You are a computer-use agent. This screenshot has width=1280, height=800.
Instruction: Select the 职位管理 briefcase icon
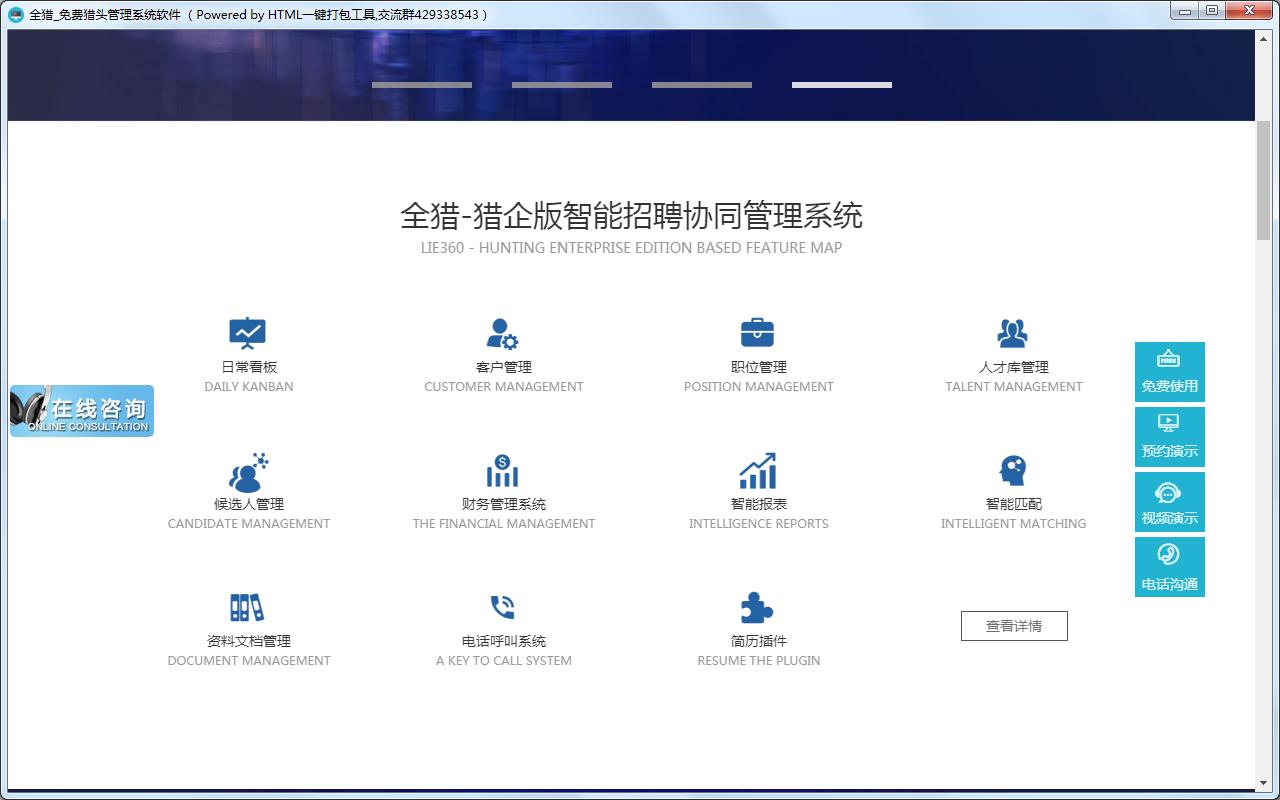click(x=757, y=332)
